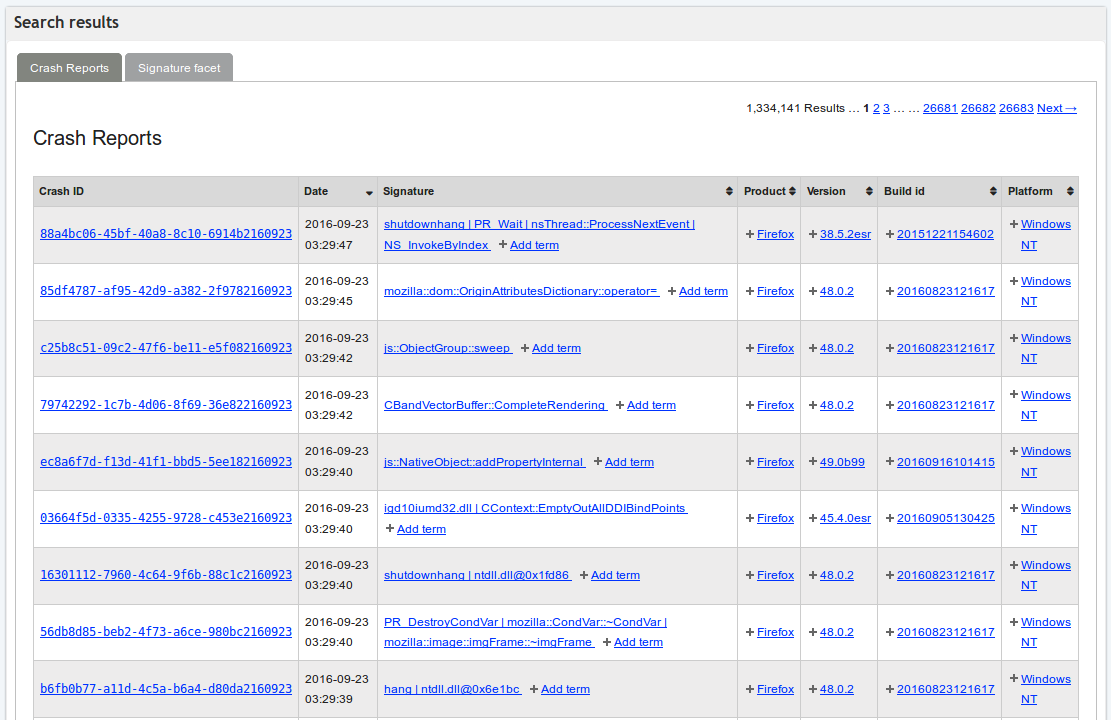
Task: Click the plus icon beside version 45.4.0esr
Action: coord(811,518)
